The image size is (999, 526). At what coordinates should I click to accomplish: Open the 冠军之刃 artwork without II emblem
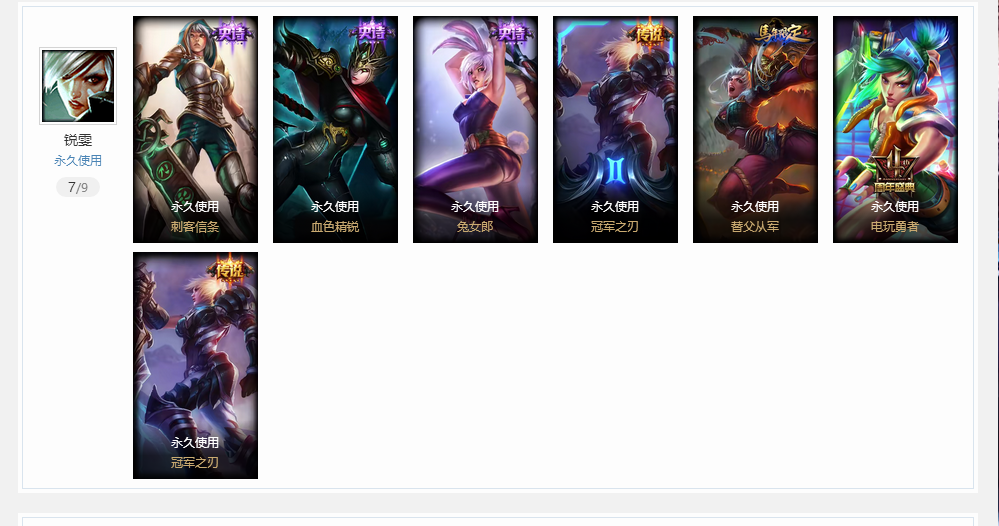pyautogui.click(x=196, y=366)
